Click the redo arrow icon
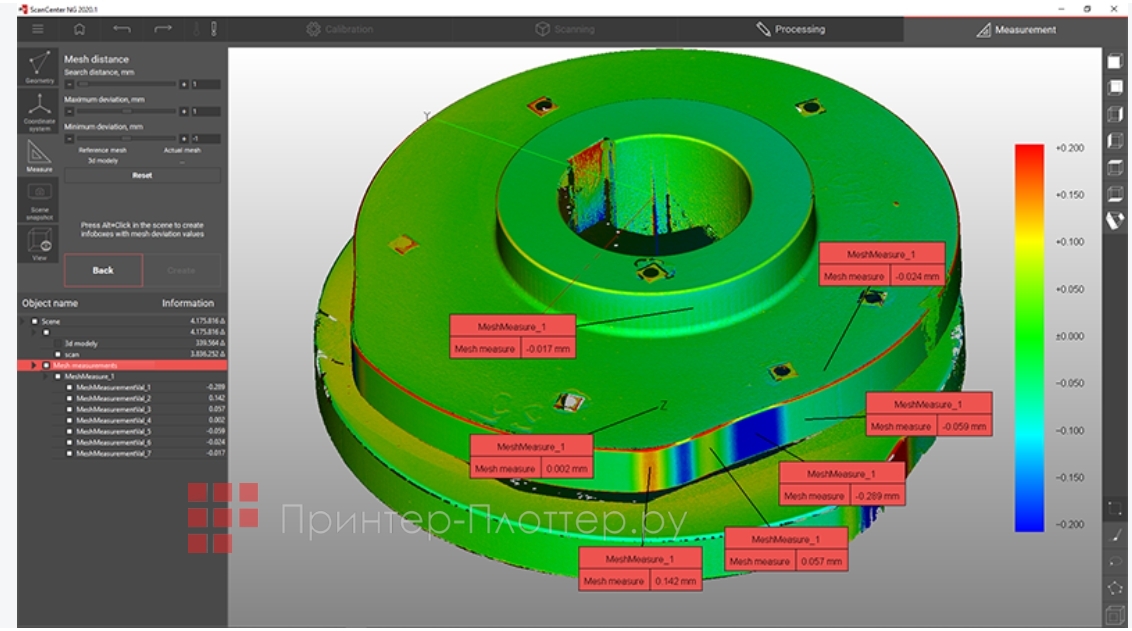Viewport: 1132px width, 631px height. click(x=163, y=29)
